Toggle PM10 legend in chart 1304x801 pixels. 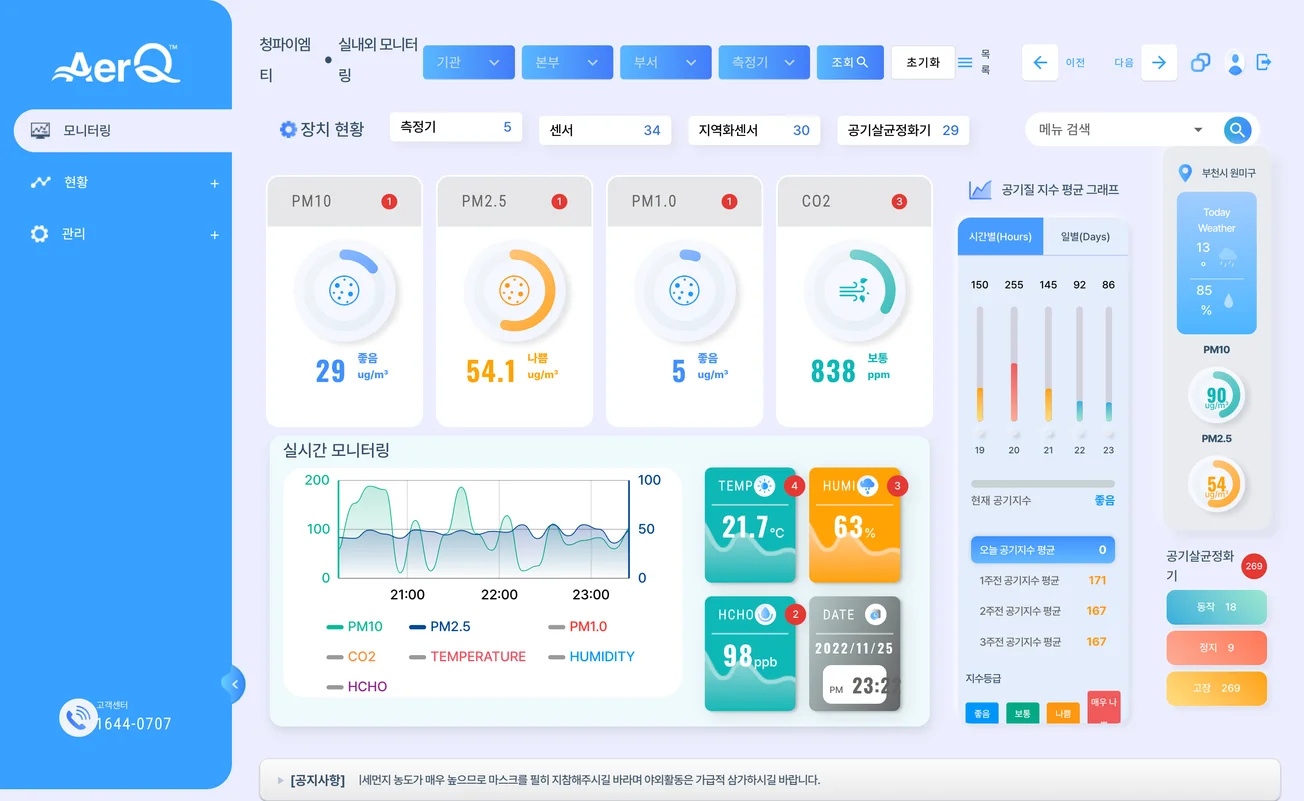point(355,627)
